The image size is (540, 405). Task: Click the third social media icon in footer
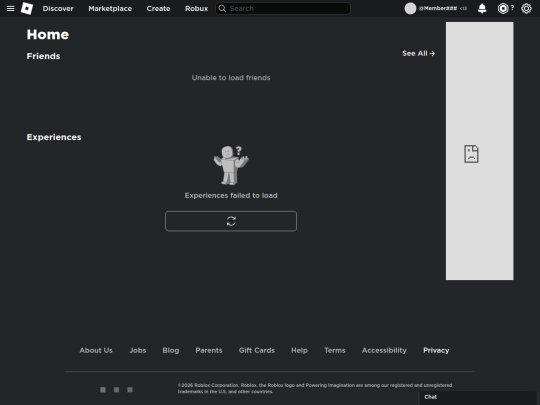point(130,390)
